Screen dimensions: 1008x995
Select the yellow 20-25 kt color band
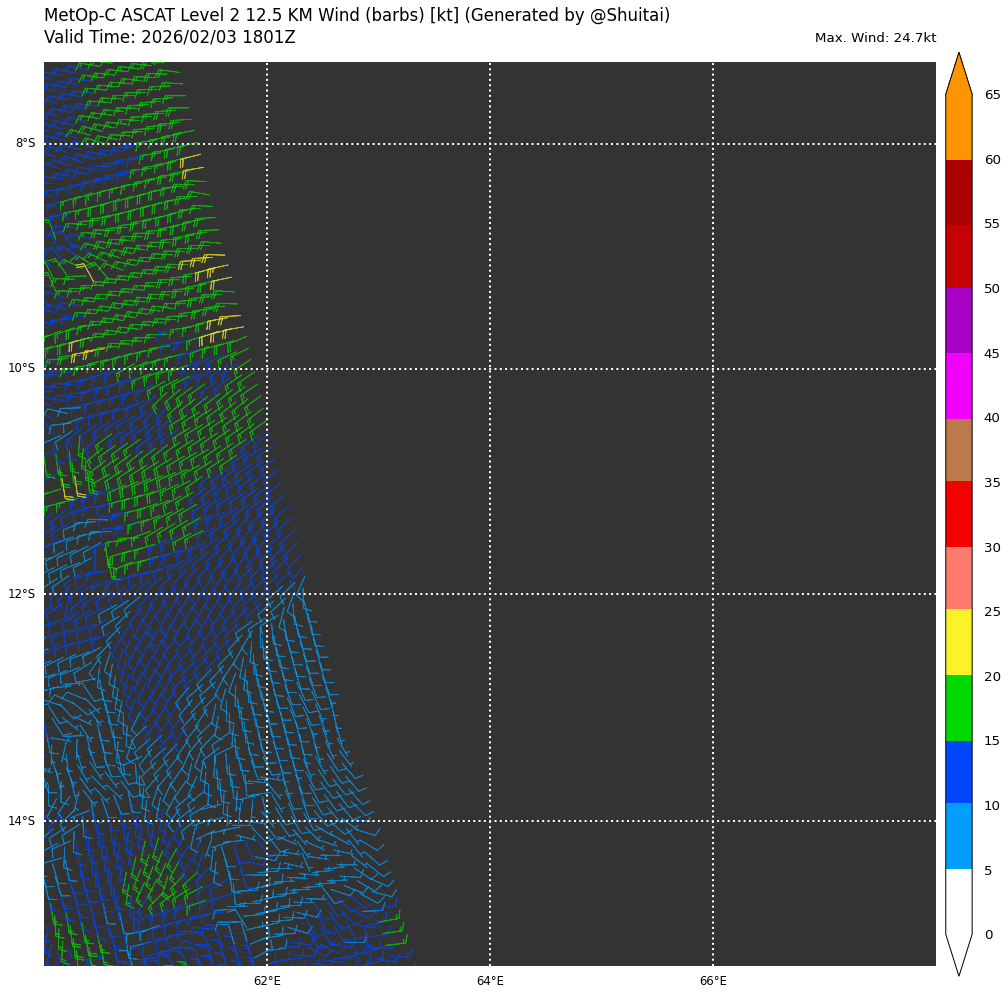[958, 642]
